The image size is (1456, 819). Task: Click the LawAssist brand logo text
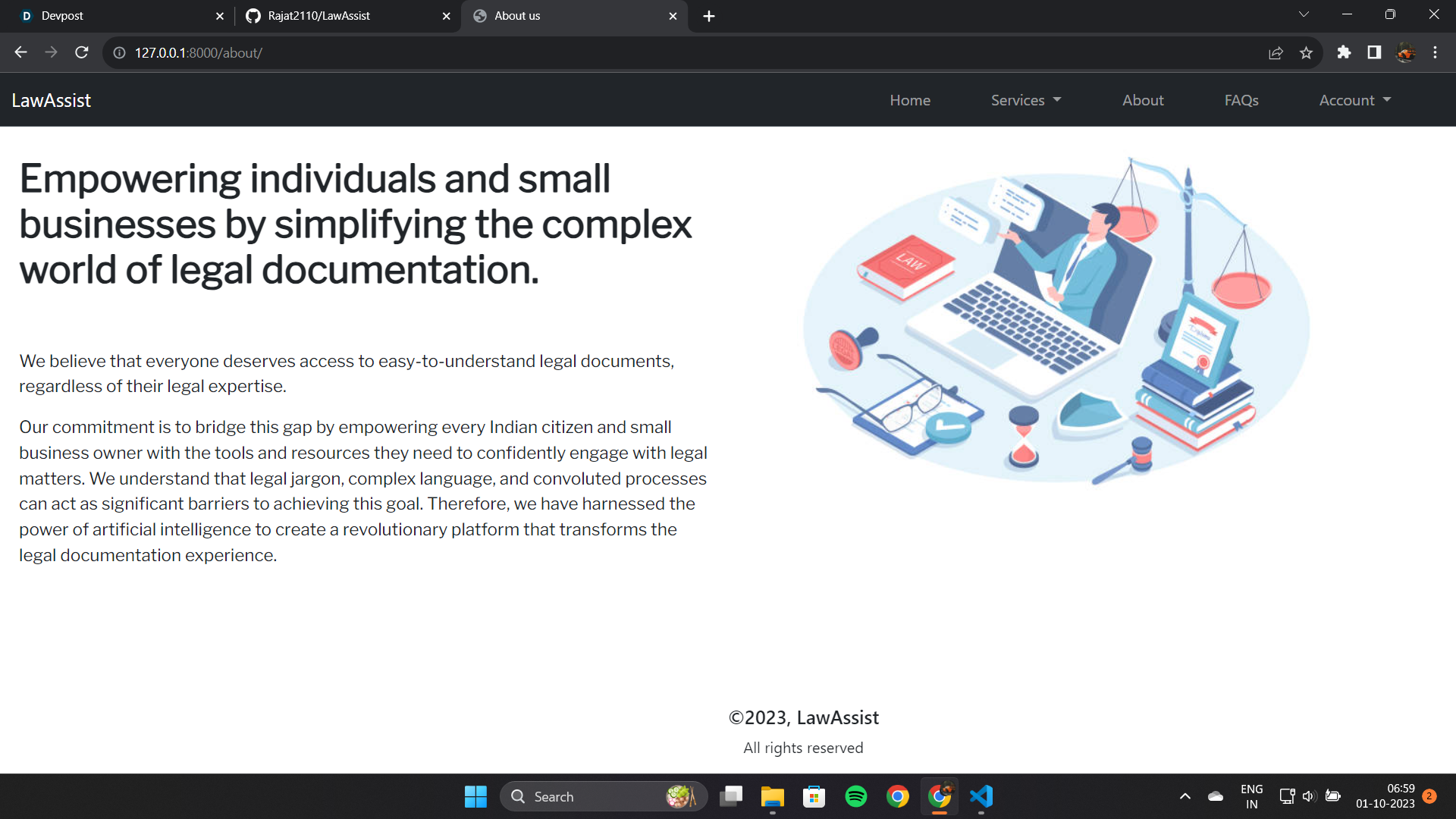pyautogui.click(x=51, y=100)
